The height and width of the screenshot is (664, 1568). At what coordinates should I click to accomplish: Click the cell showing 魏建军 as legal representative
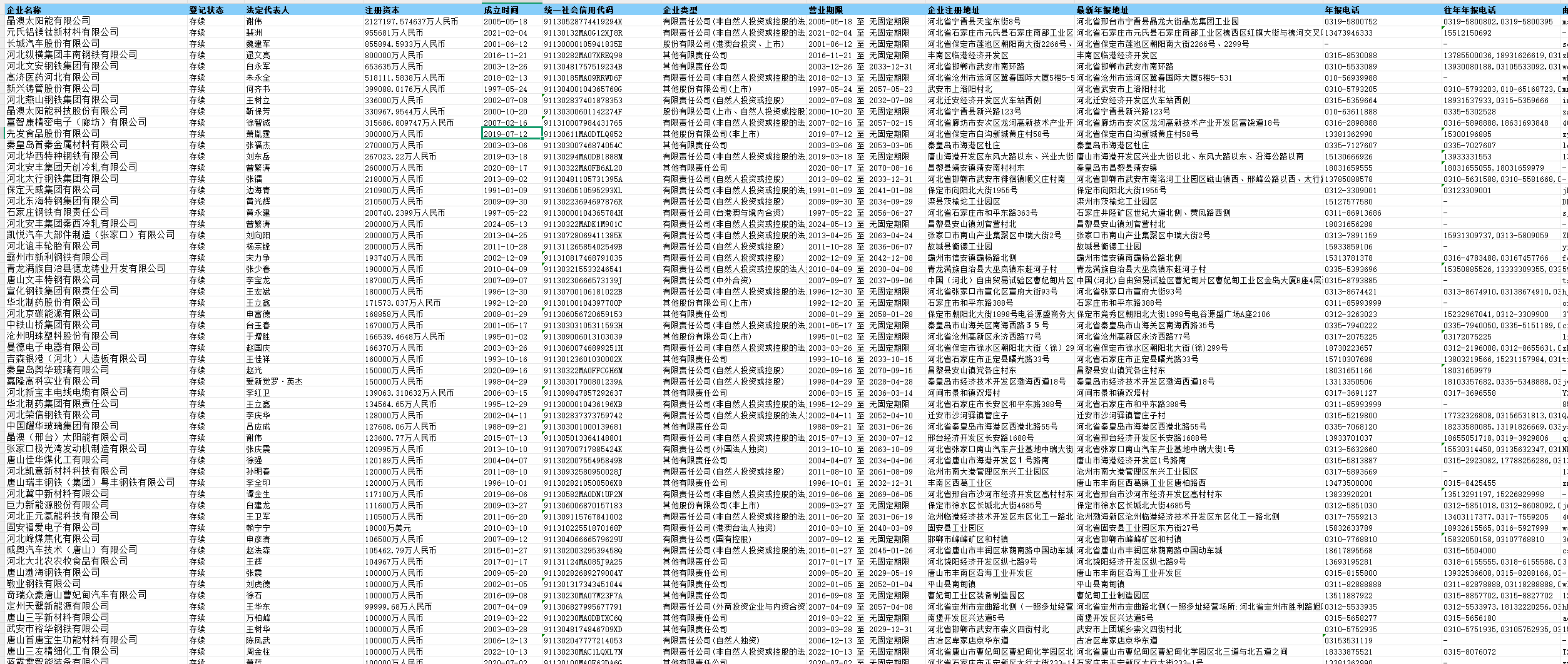tap(250, 43)
